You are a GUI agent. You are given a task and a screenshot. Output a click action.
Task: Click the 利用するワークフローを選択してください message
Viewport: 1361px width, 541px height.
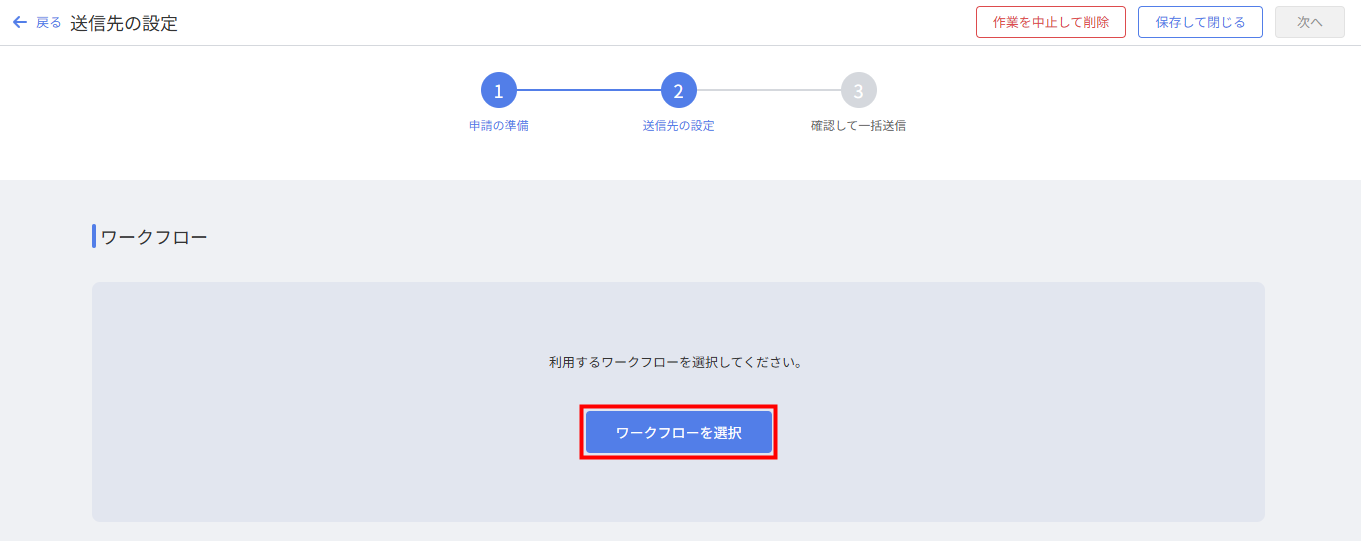coord(676,362)
